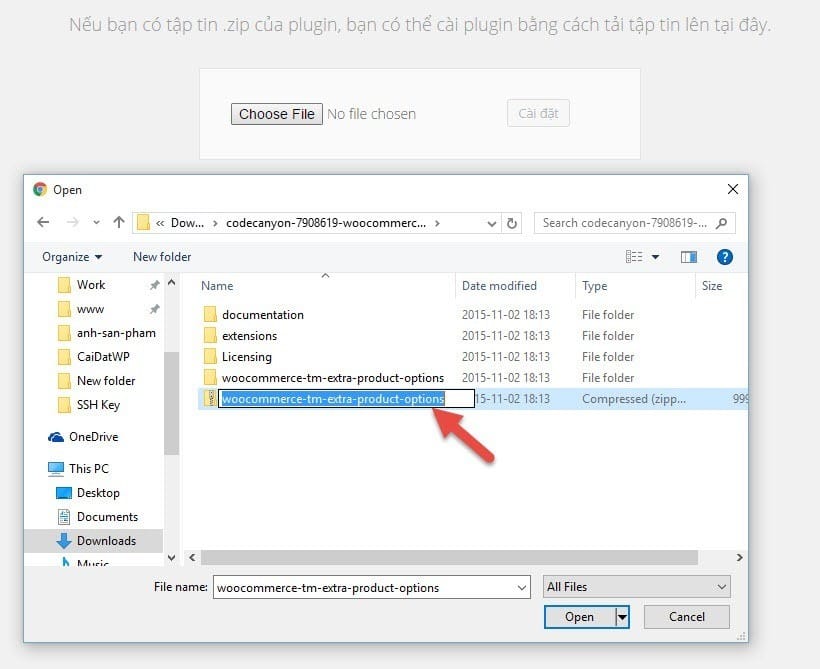Click the Choose File button
The height and width of the screenshot is (669, 820).
pyautogui.click(x=277, y=114)
